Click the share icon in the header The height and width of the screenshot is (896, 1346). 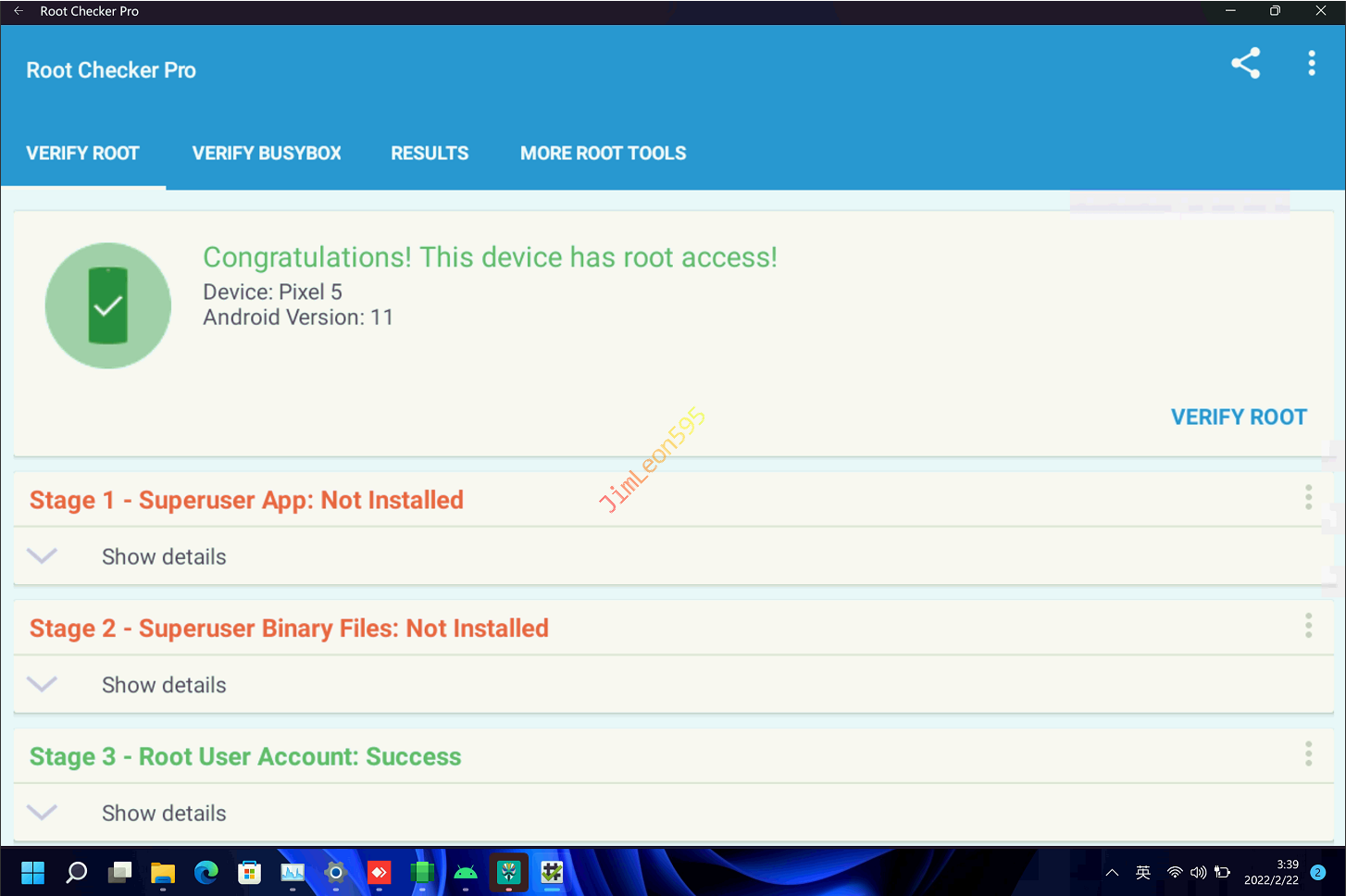pyautogui.click(x=1245, y=63)
